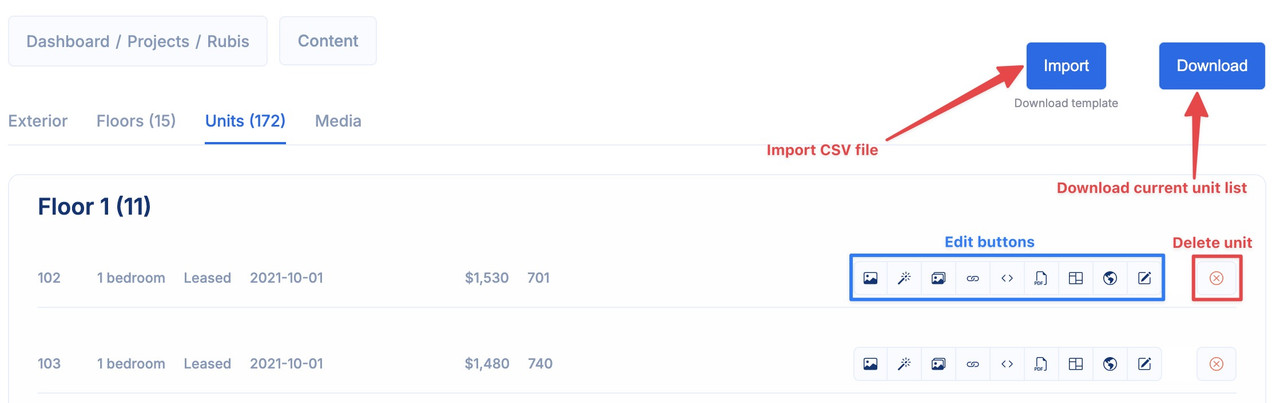Switch to the Media tab
1280x403 pixels.
[338, 121]
